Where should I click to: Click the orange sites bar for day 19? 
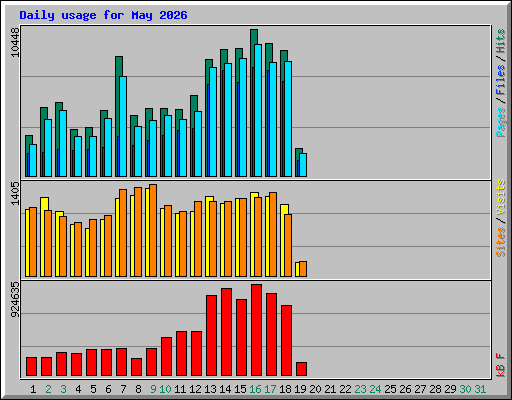pyautogui.click(x=303, y=269)
